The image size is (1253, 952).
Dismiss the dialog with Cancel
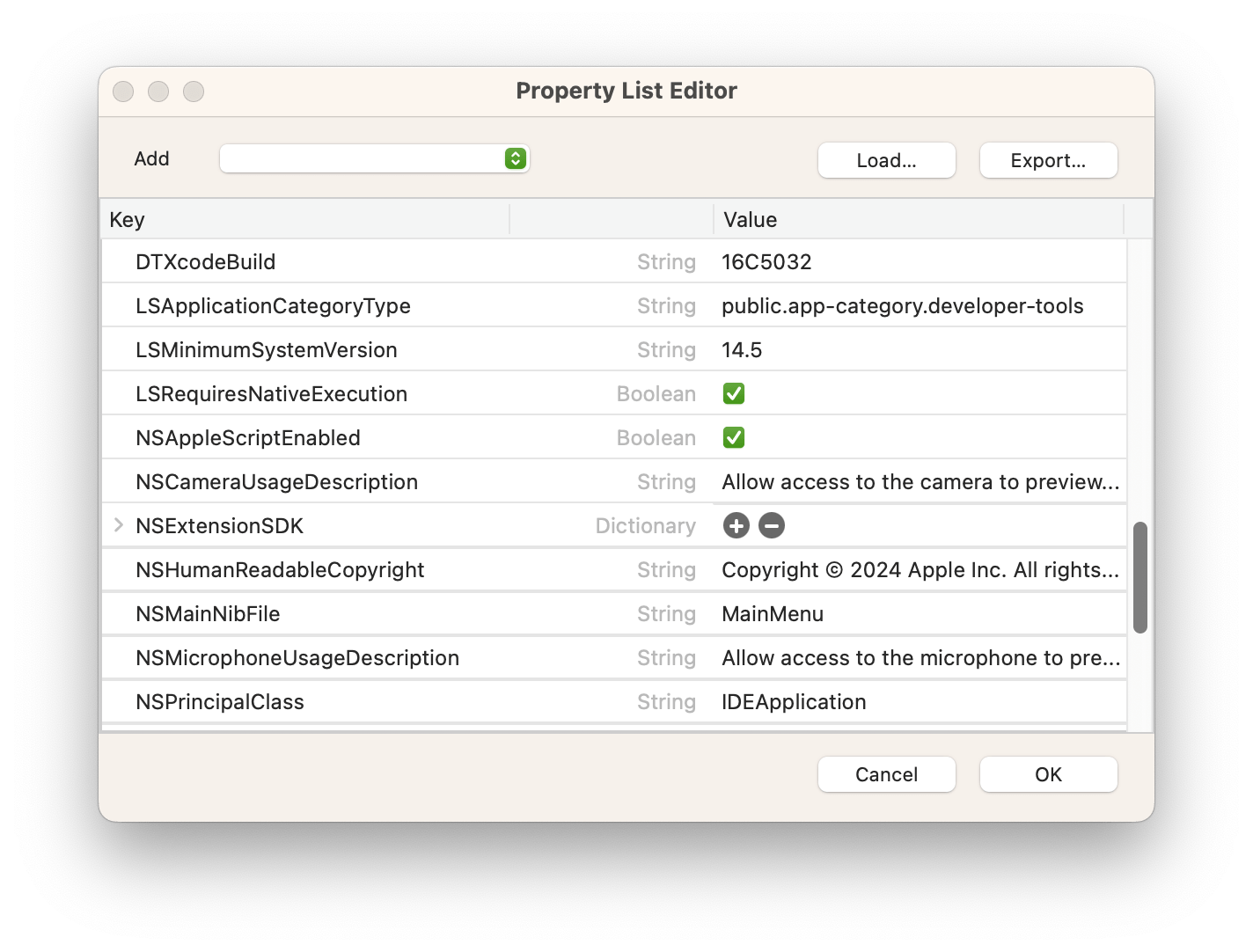[x=885, y=774]
